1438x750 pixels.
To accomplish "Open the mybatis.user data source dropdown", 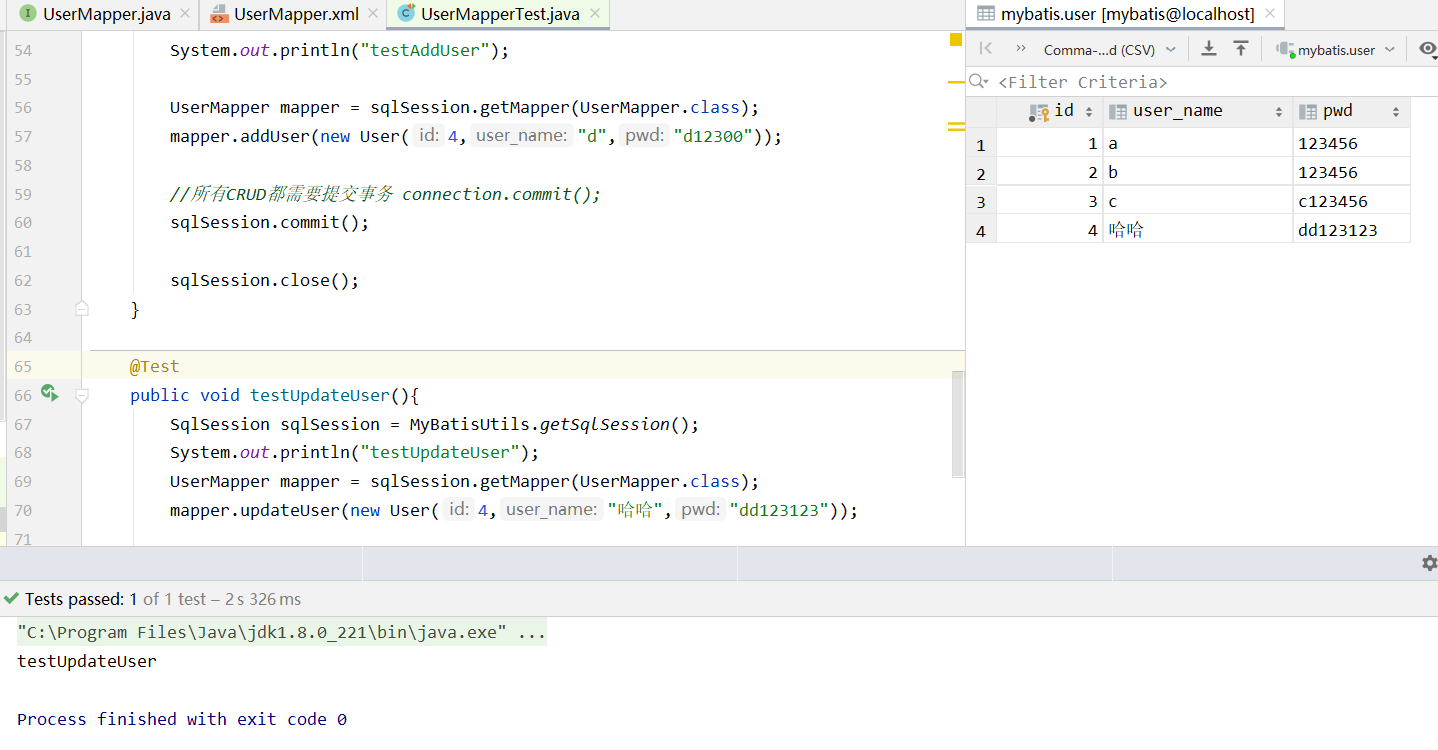I will (x=1335, y=49).
